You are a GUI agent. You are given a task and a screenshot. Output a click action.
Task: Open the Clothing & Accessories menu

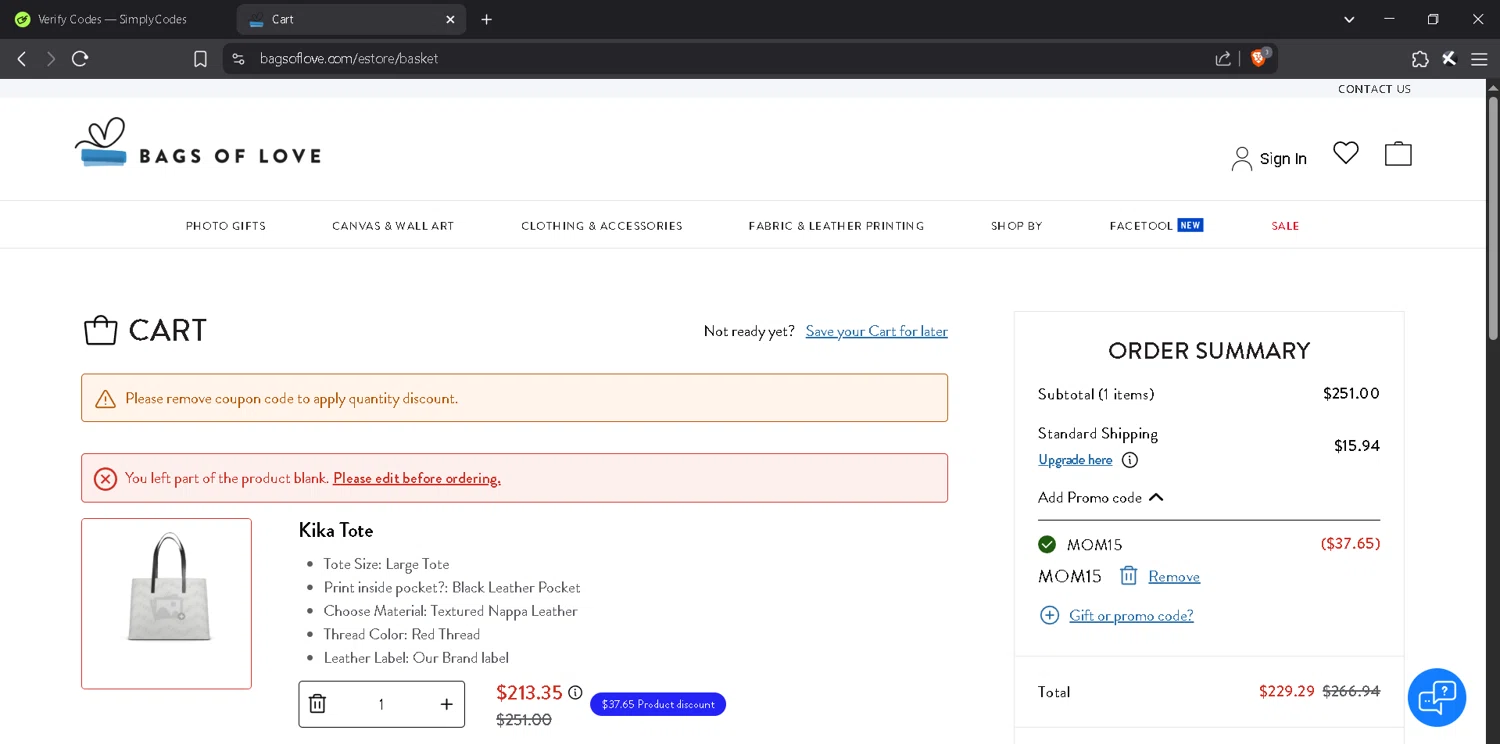(602, 226)
